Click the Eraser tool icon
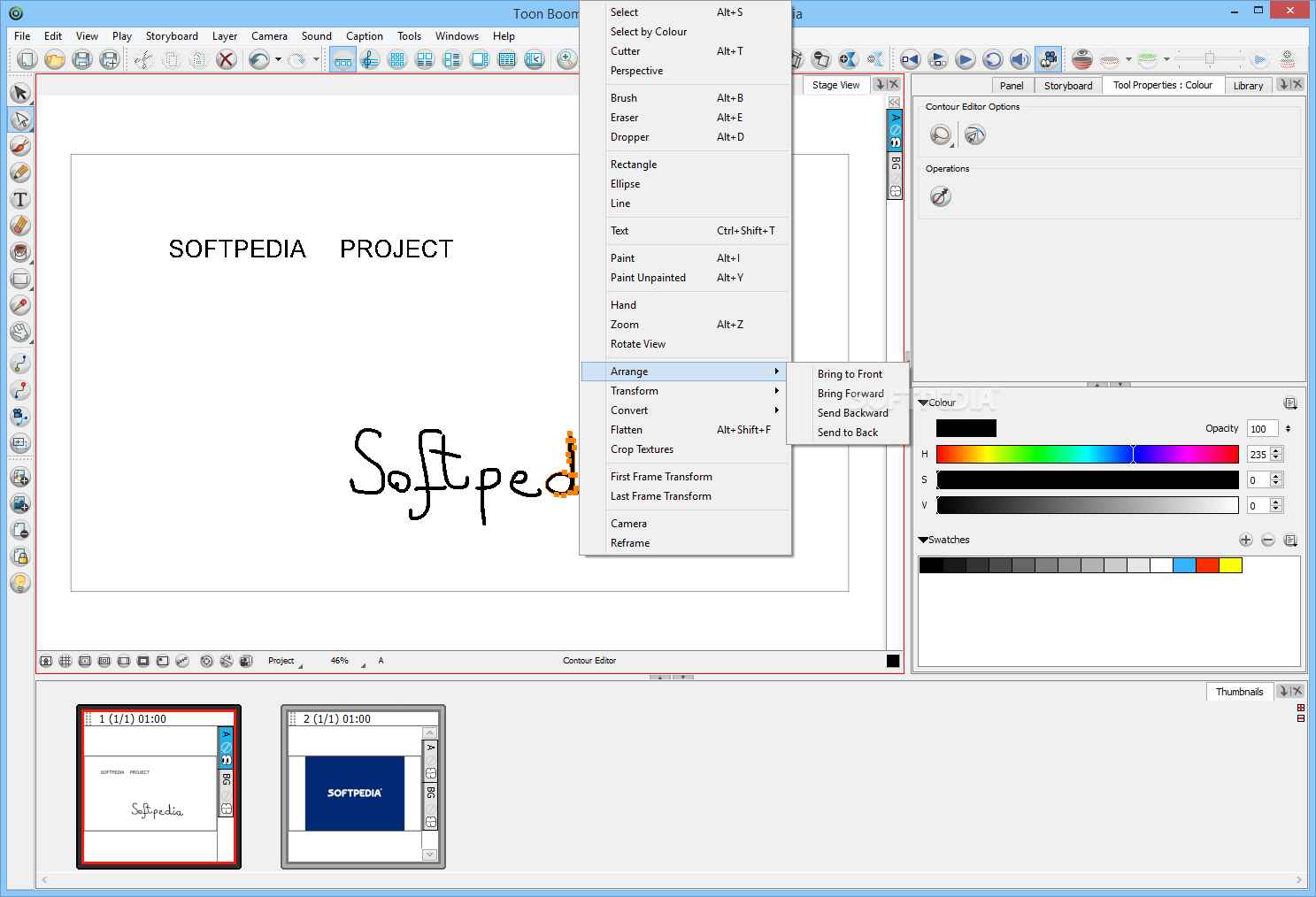This screenshot has width=1316, height=897. [x=19, y=226]
